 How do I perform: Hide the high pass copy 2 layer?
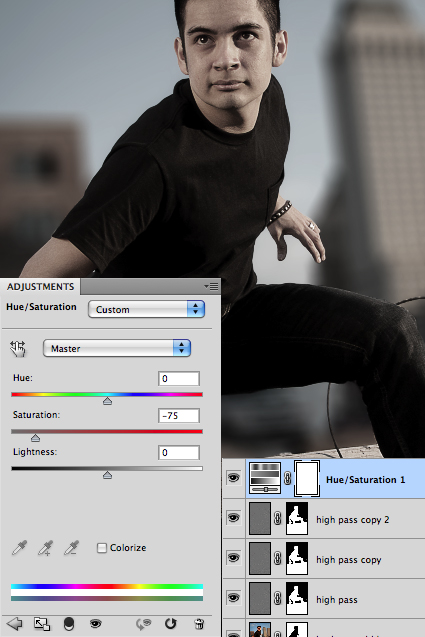tap(233, 518)
